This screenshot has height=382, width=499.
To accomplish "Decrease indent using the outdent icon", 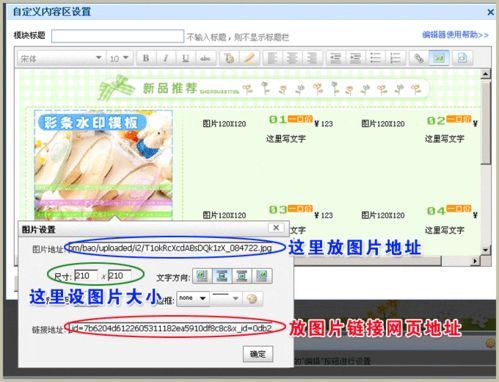I will [x=335, y=59].
